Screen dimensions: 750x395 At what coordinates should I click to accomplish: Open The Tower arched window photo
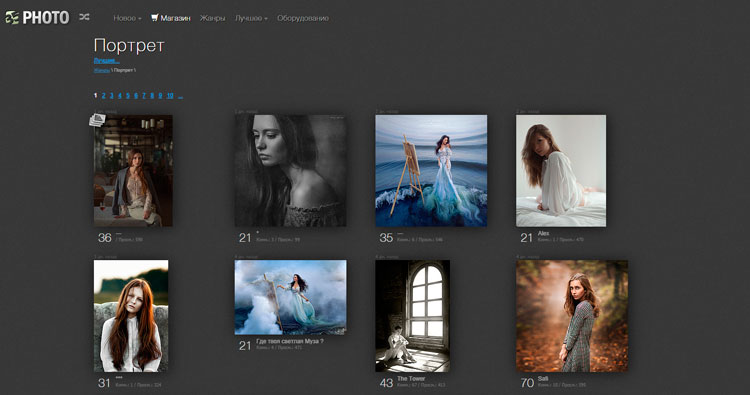[412, 316]
